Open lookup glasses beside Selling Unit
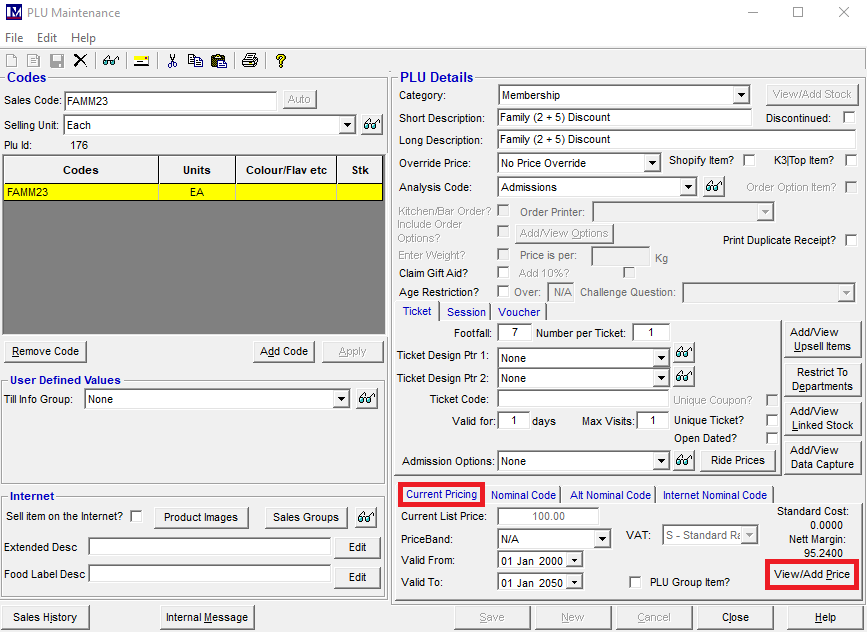This screenshot has height=632, width=867. coord(372,125)
